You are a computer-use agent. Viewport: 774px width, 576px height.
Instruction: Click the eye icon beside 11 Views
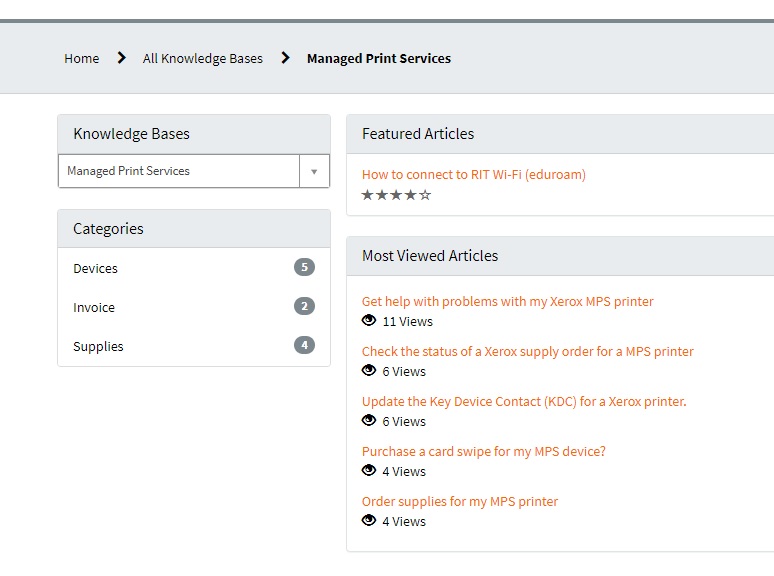[369, 321]
